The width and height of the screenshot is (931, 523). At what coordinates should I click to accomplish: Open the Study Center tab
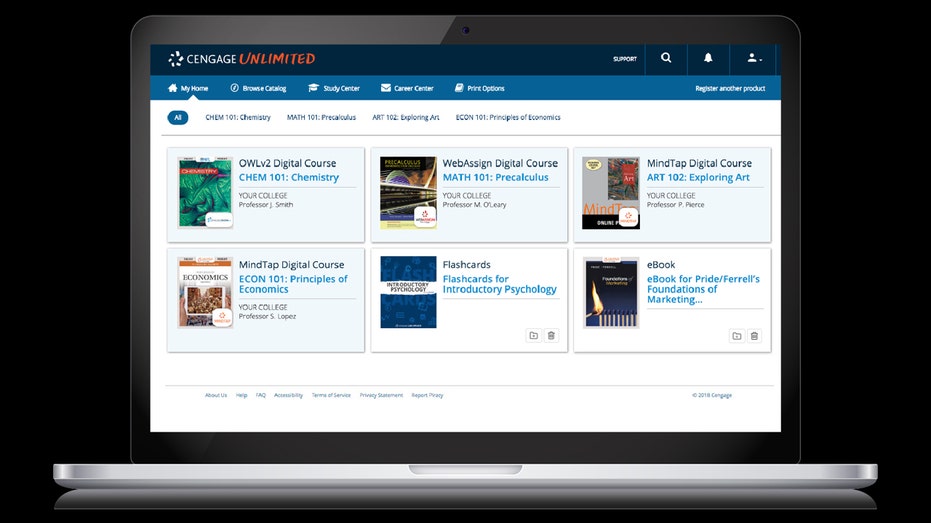[x=334, y=88]
